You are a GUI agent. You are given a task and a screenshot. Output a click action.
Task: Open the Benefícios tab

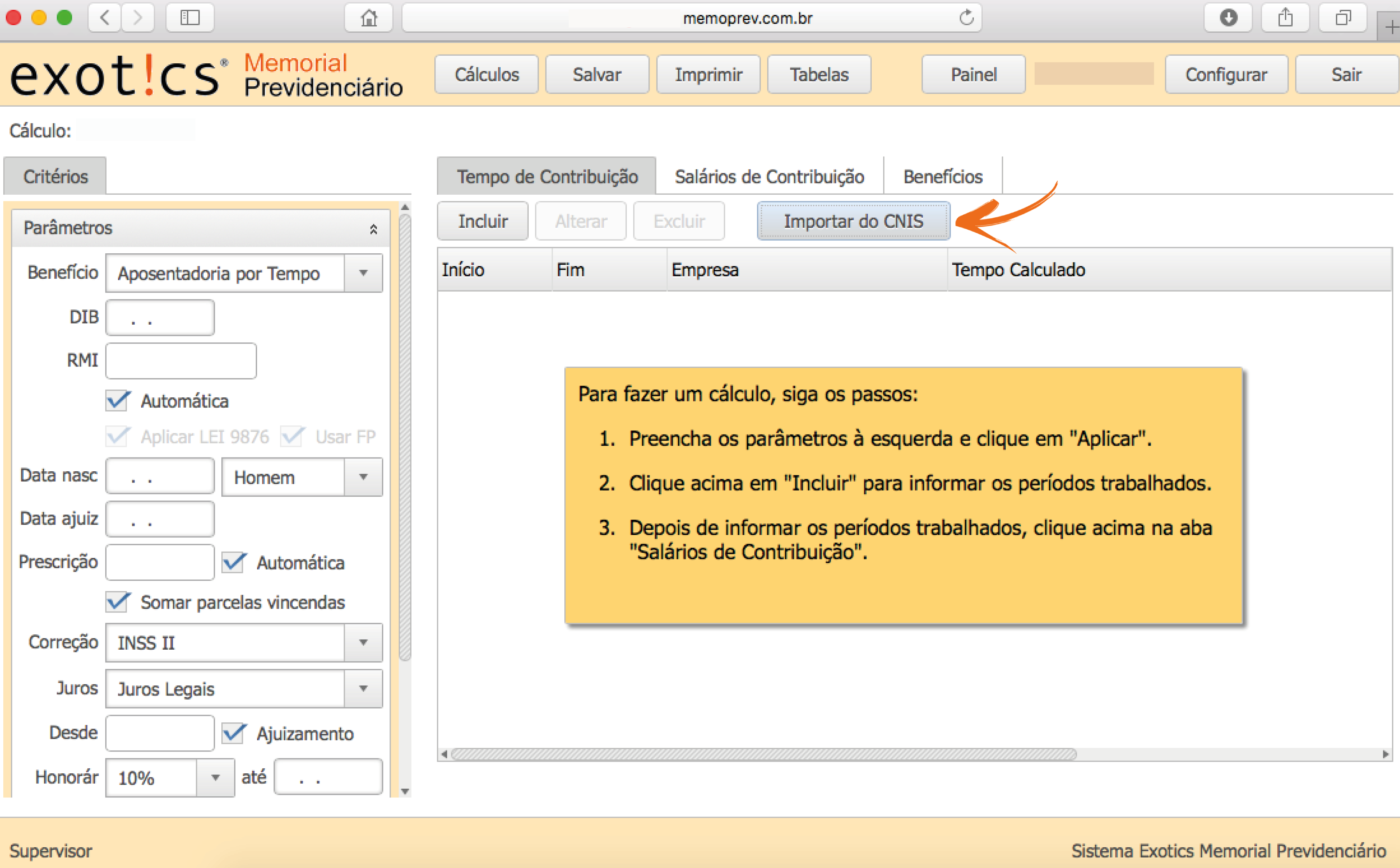(942, 176)
